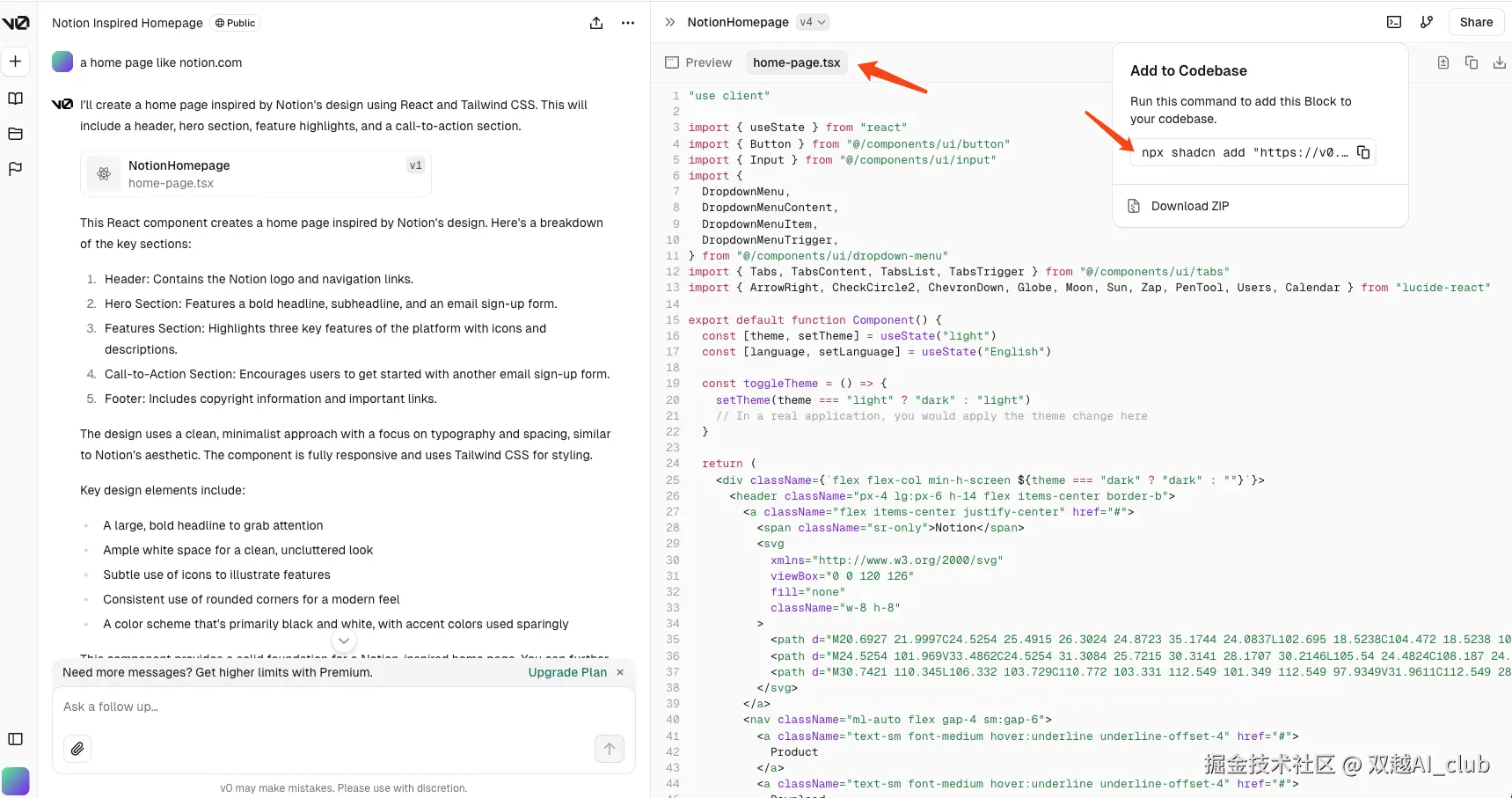The width and height of the screenshot is (1512, 798).
Task: Click the user message 'a home page like notion.com'
Action: [161, 62]
